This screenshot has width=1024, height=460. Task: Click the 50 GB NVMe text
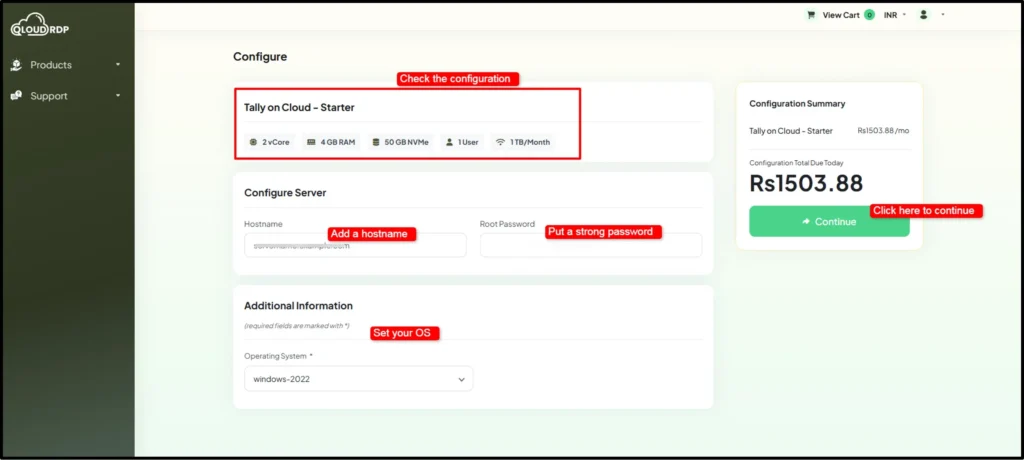tap(406, 142)
